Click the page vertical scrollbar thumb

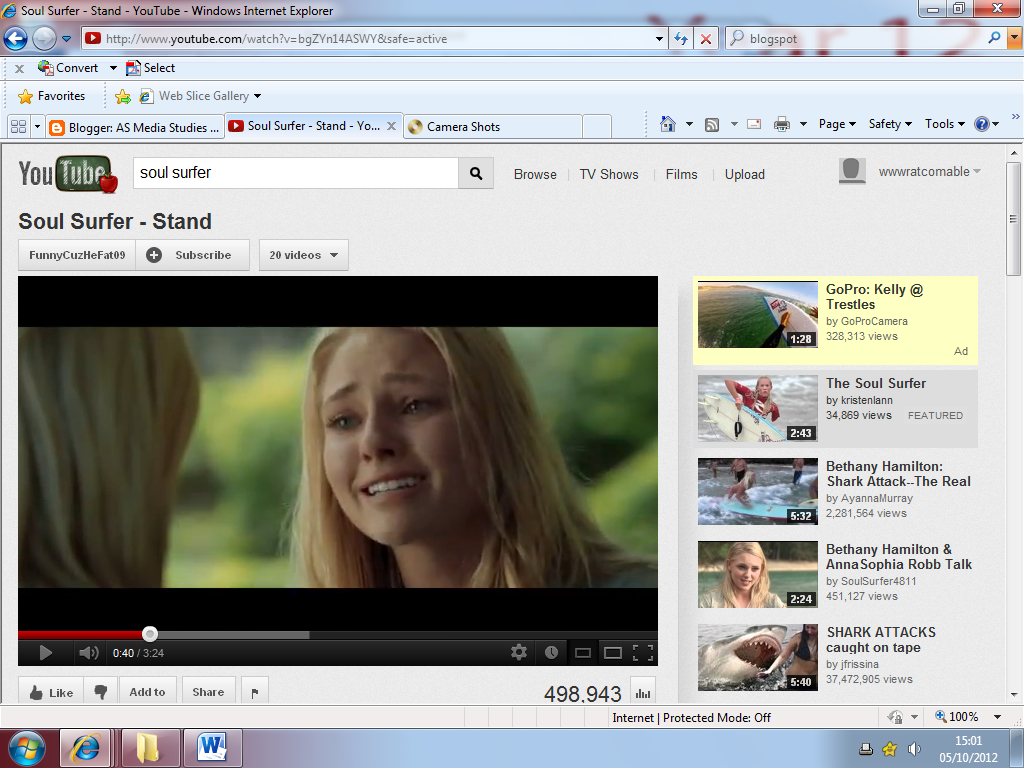tap(1013, 219)
